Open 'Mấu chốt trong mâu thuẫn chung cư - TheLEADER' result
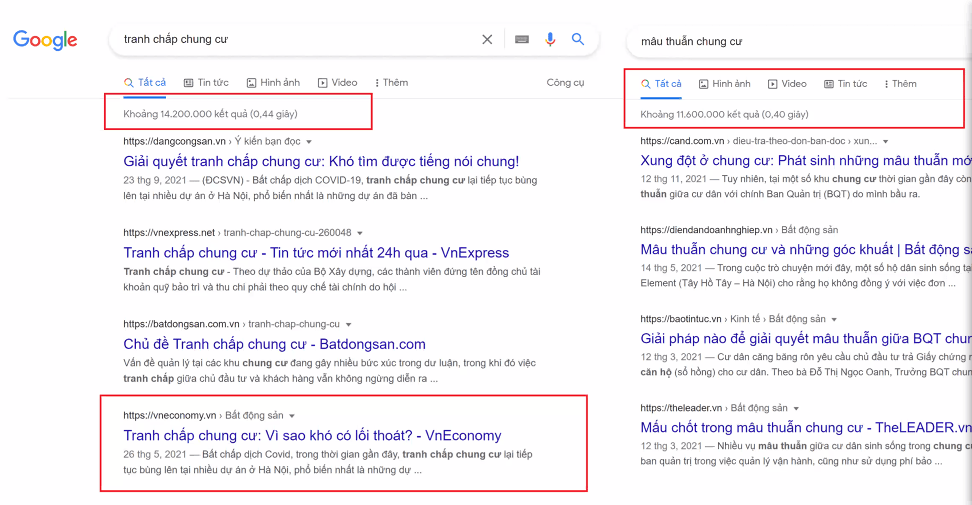The image size is (972, 505). point(806,428)
